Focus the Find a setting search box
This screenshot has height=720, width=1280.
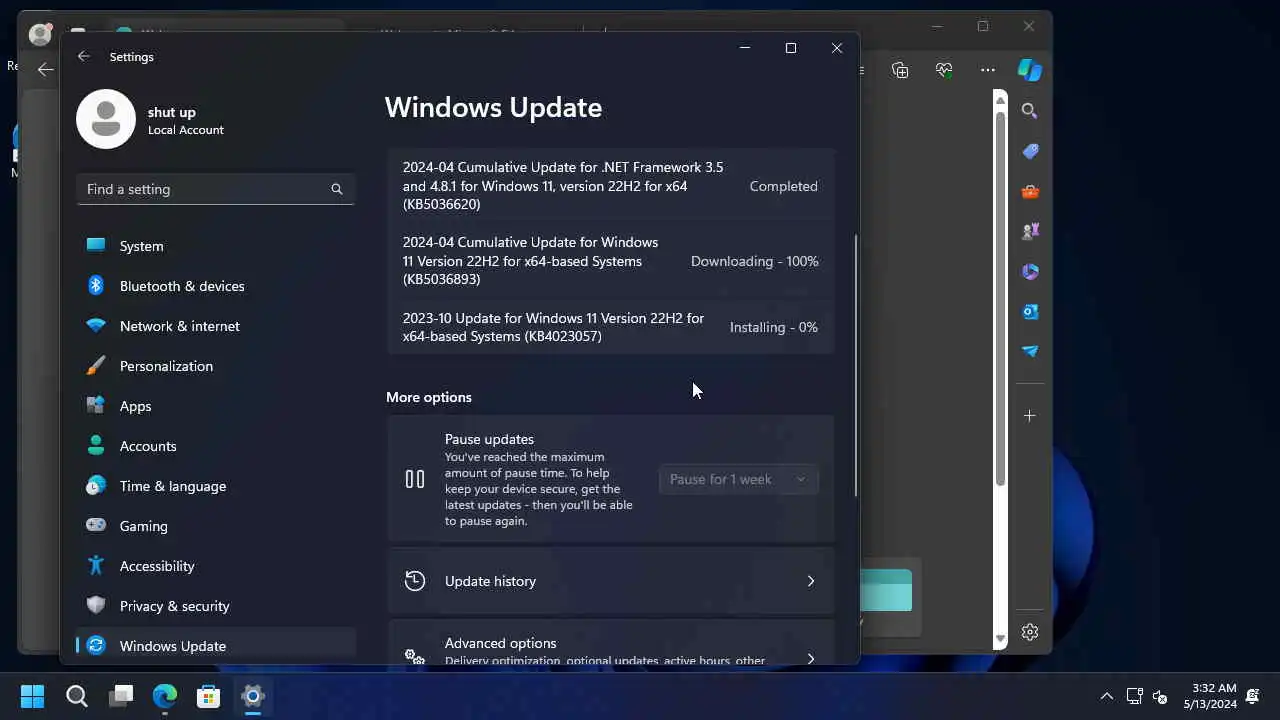click(x=216, y=189)
